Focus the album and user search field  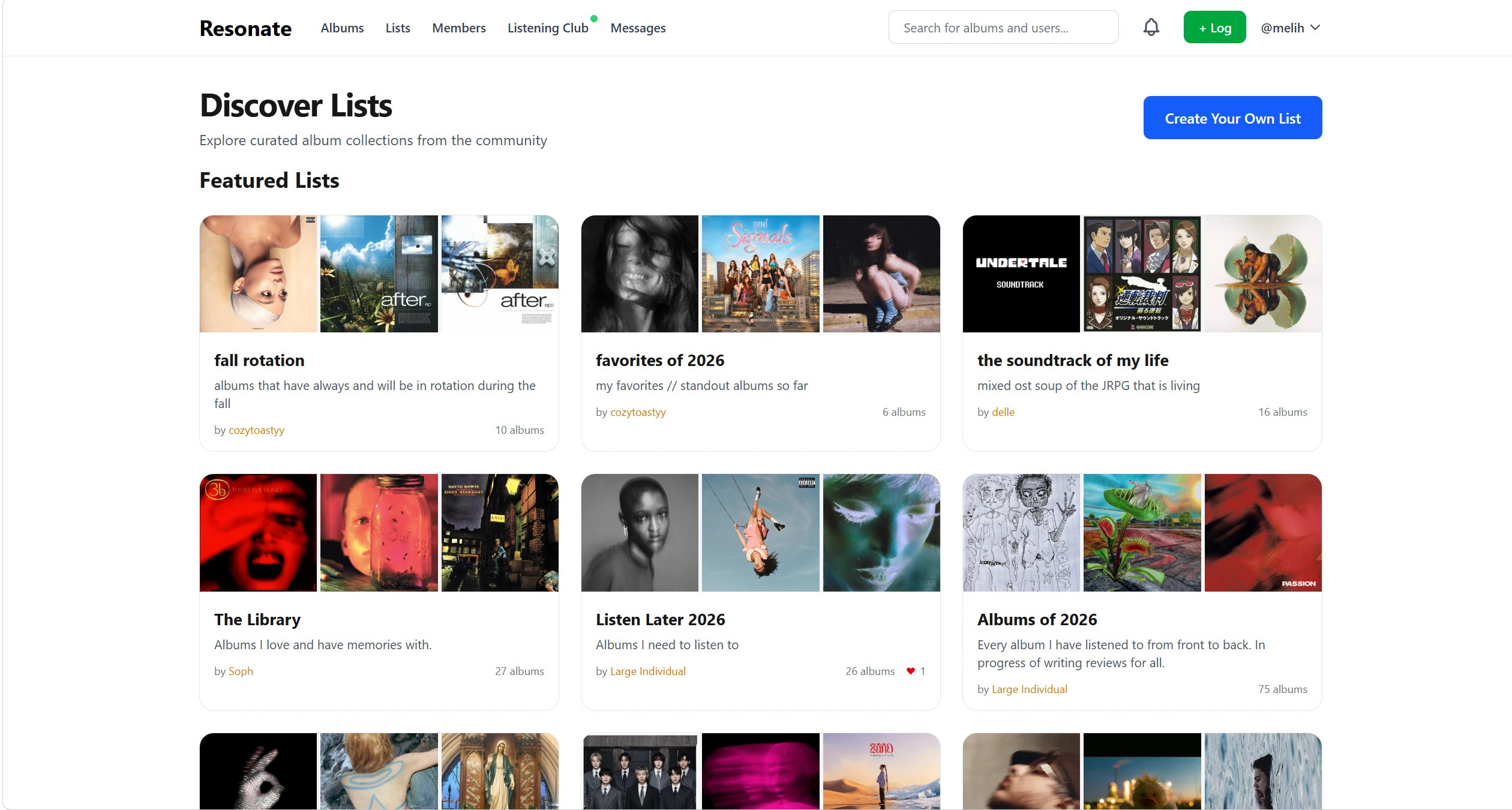[1003, 28]
